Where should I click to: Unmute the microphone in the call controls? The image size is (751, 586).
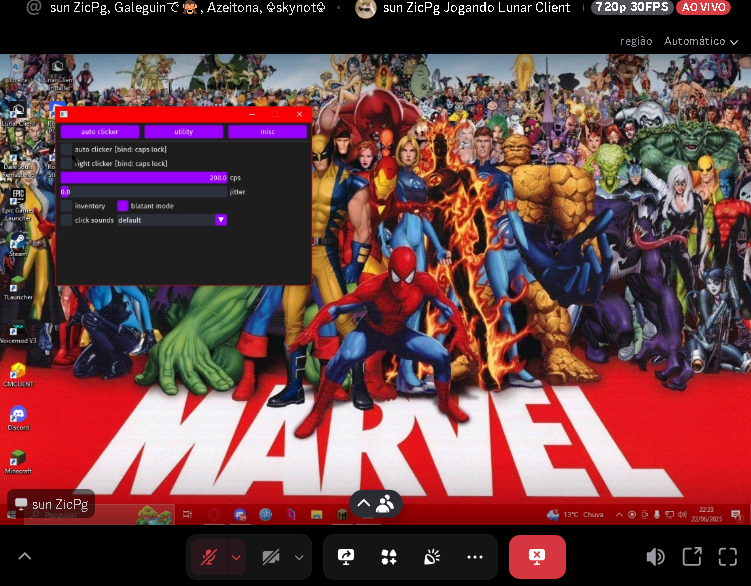point(209,557)
